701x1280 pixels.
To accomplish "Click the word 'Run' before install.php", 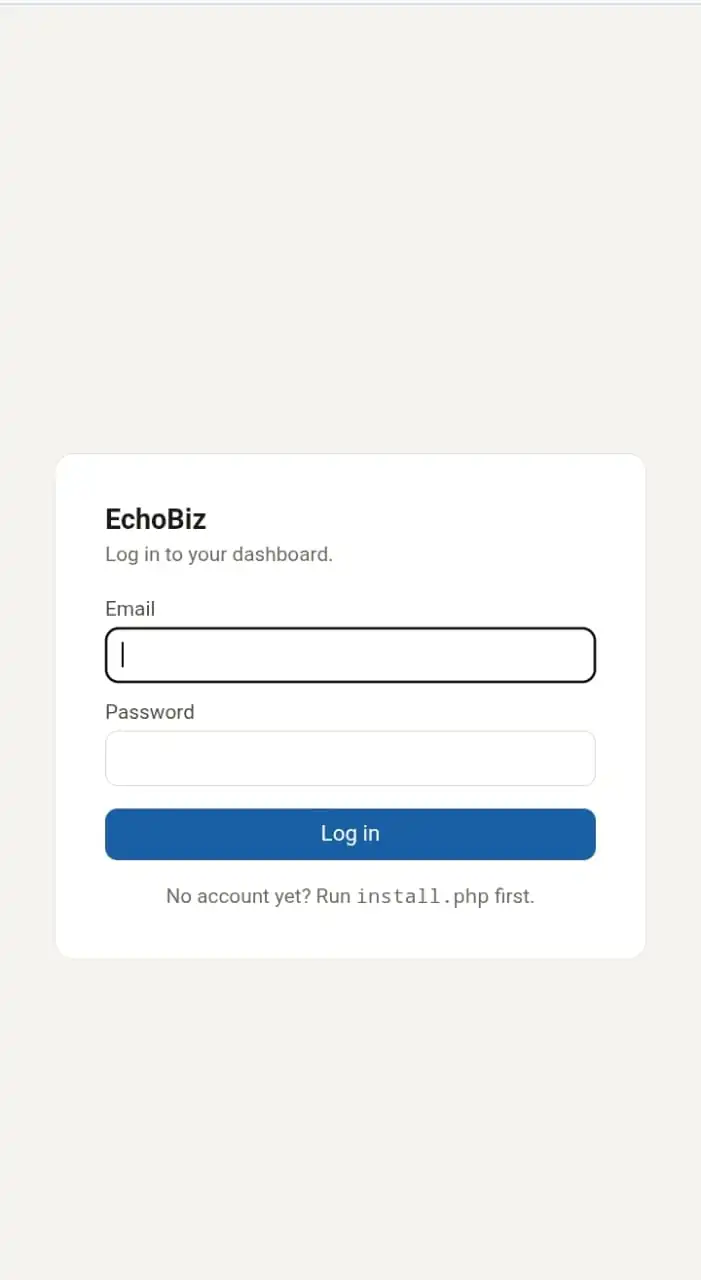I will pos(333,896).
